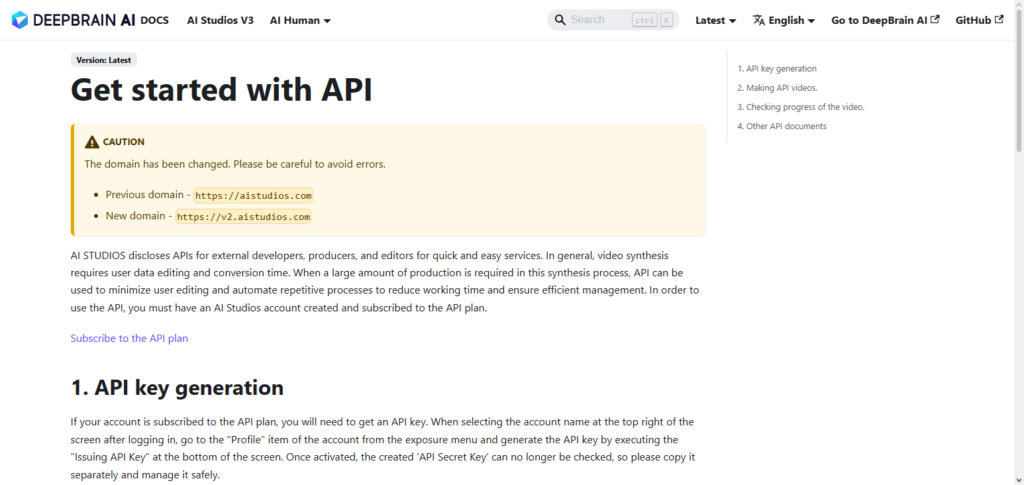Click the caution warning triangle icon
Image resolution: width=1024 pixels, height=485 pixels.
(x=92, y=142)
